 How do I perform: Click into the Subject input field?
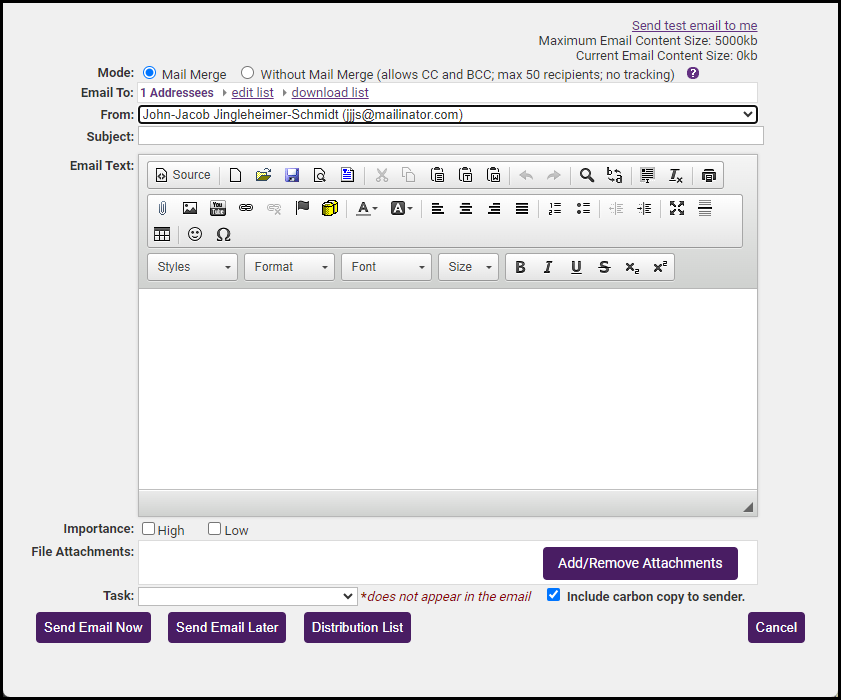click(450, 136)
